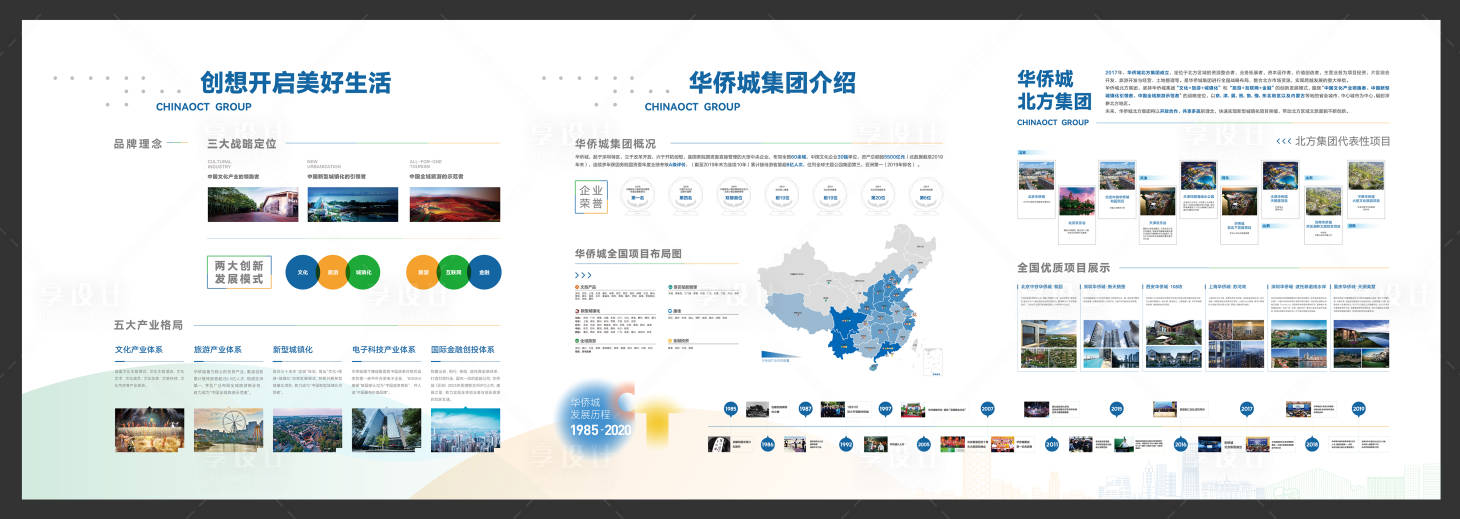The height and width of the screenshot is (519, 1460).
Task: Select the 1987 timeline marker
Action: [x=805, y=409]
